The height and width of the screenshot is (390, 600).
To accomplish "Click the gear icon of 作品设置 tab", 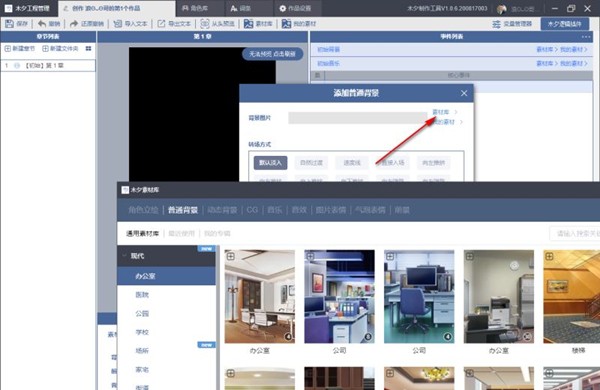I will point(282,8).
